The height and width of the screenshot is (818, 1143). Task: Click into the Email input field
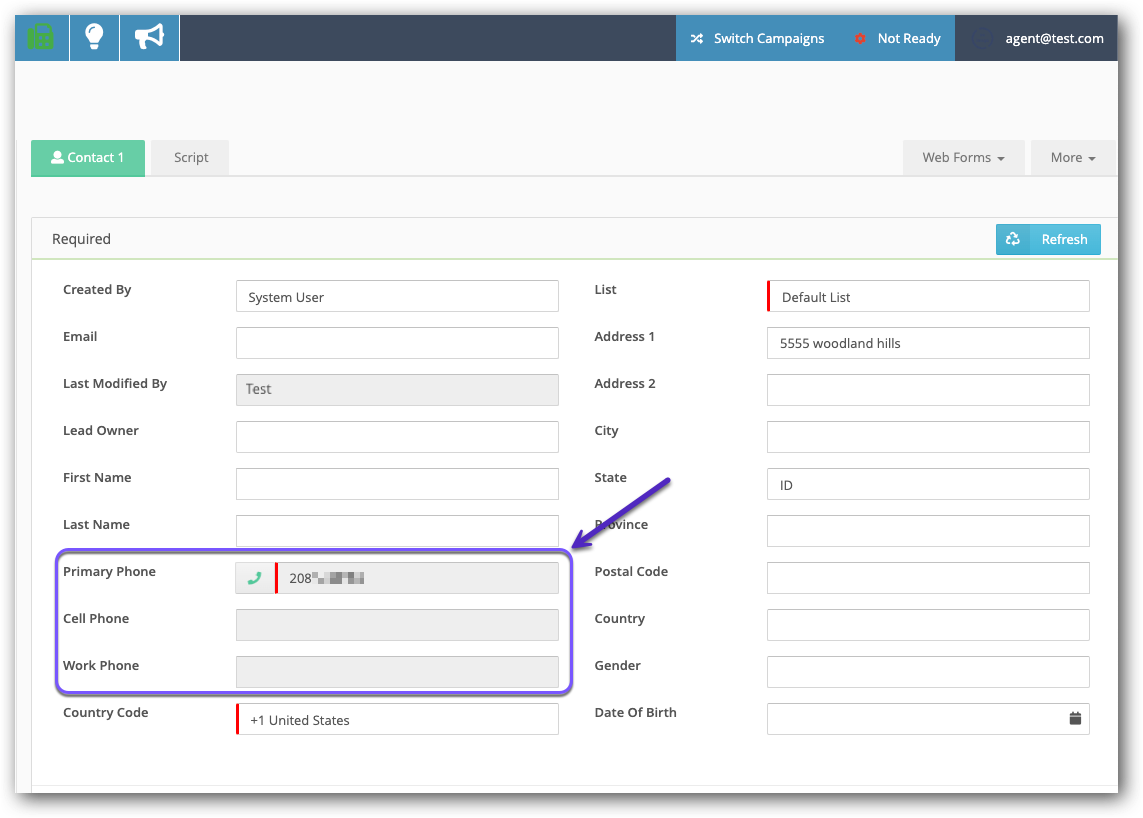point(397,343)
